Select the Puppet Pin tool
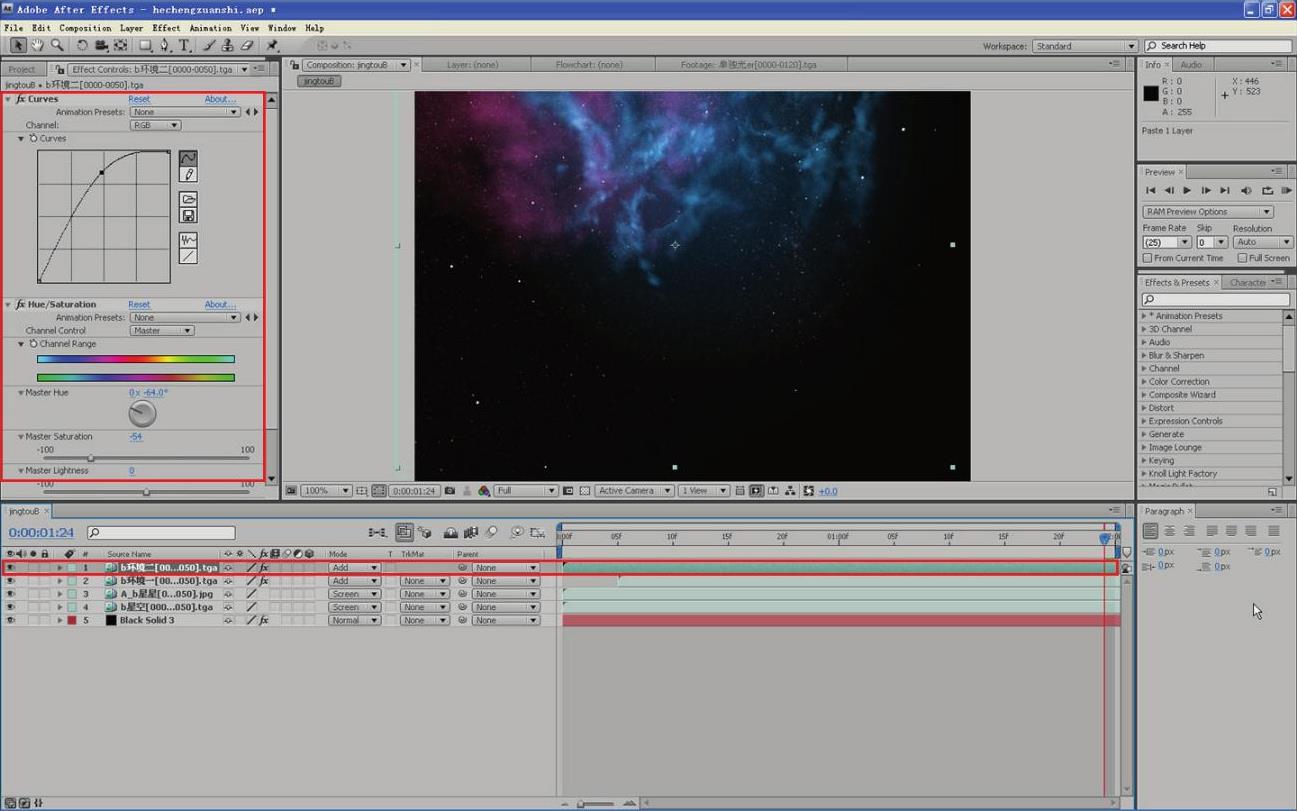The height and width of the screenshot is (811, 1297). point(272,45)
